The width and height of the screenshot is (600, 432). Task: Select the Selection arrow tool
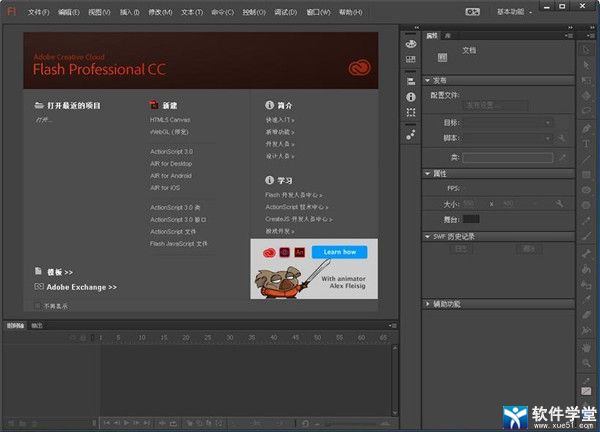586,50
